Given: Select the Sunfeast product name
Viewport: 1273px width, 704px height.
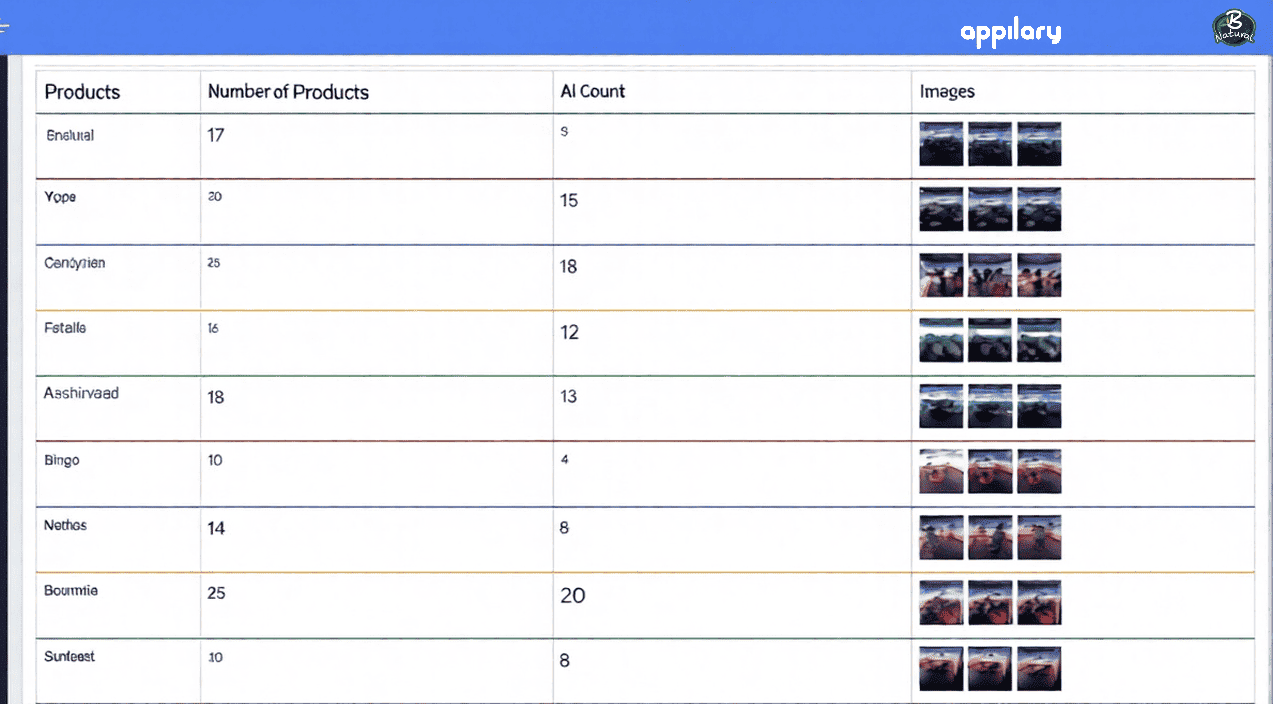Looking at the screenshot, I should point(69,656).
